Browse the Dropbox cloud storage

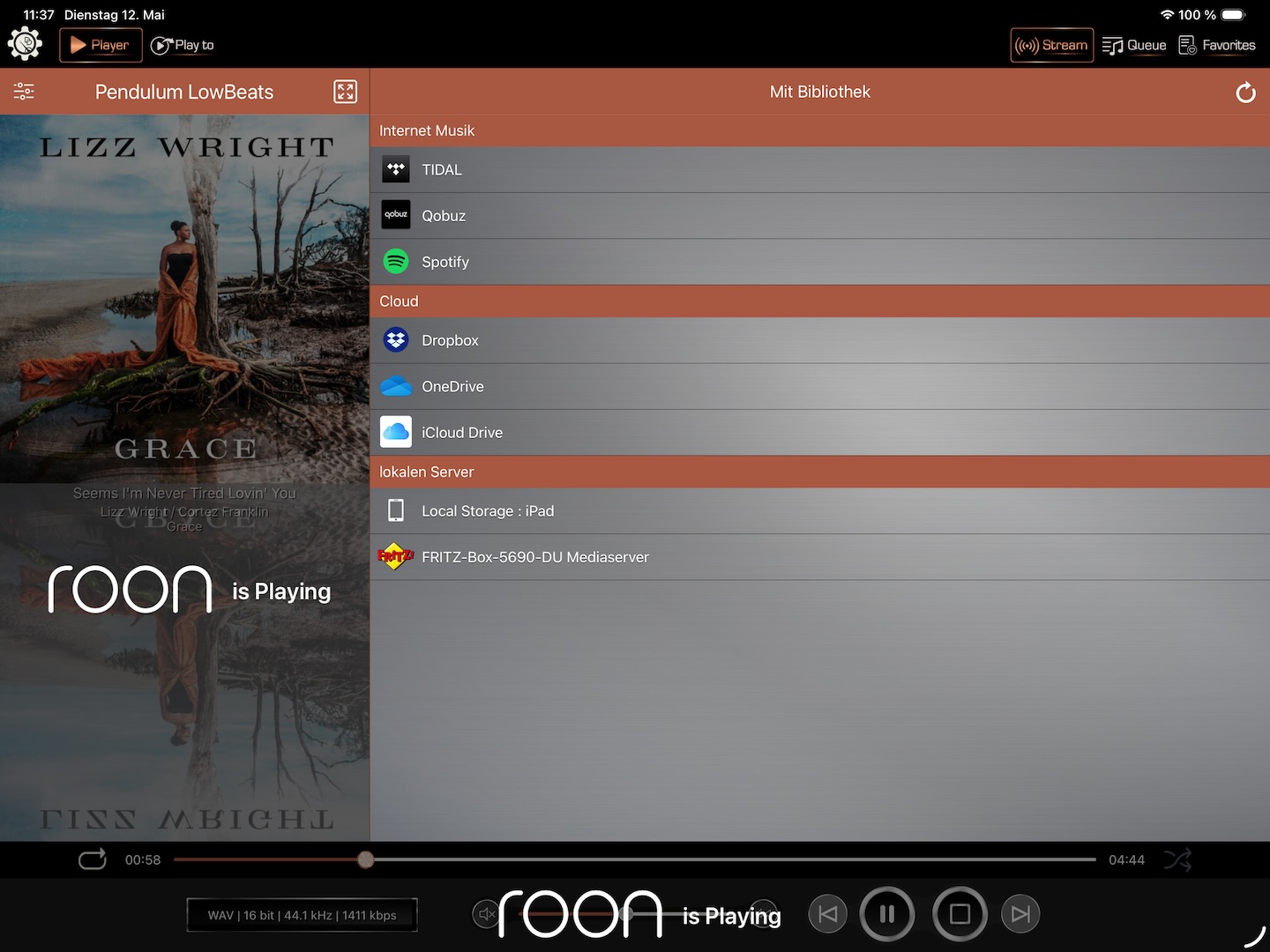pyautogui.click(x=820, y=340)
